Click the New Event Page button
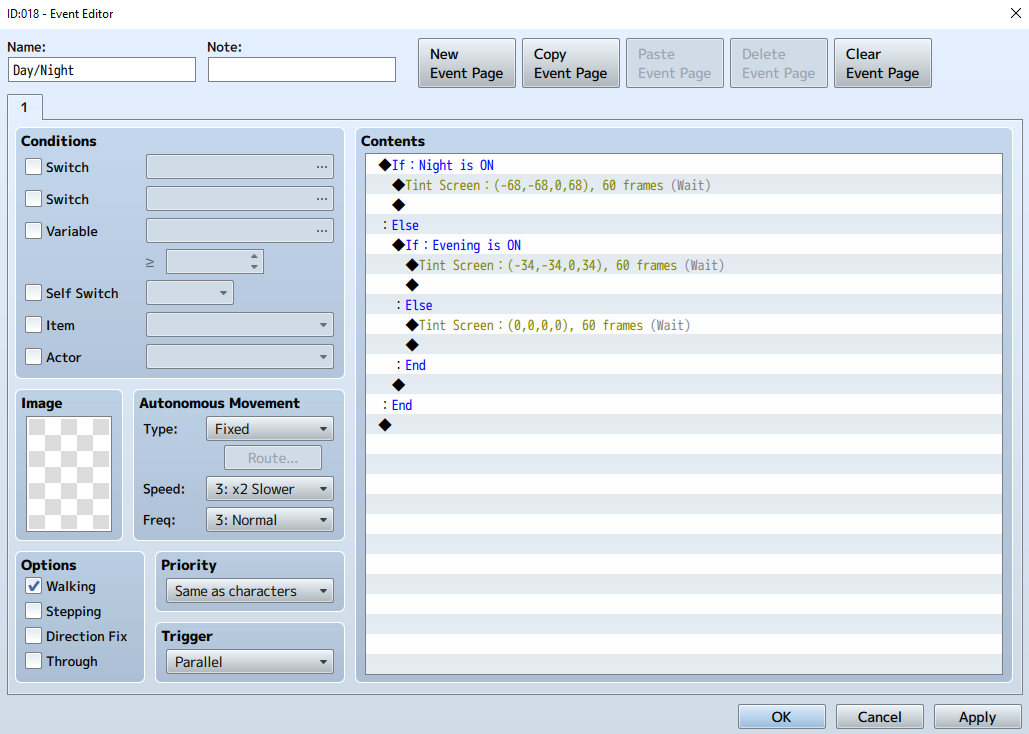This screenshot has height=734, width=1029. pyautogui.click(x=467, y=63)
